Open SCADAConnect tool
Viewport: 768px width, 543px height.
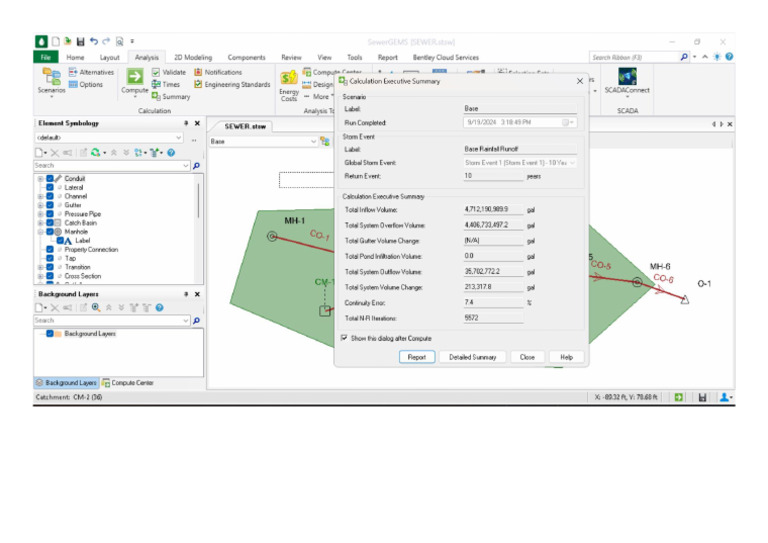coord(627,81)
